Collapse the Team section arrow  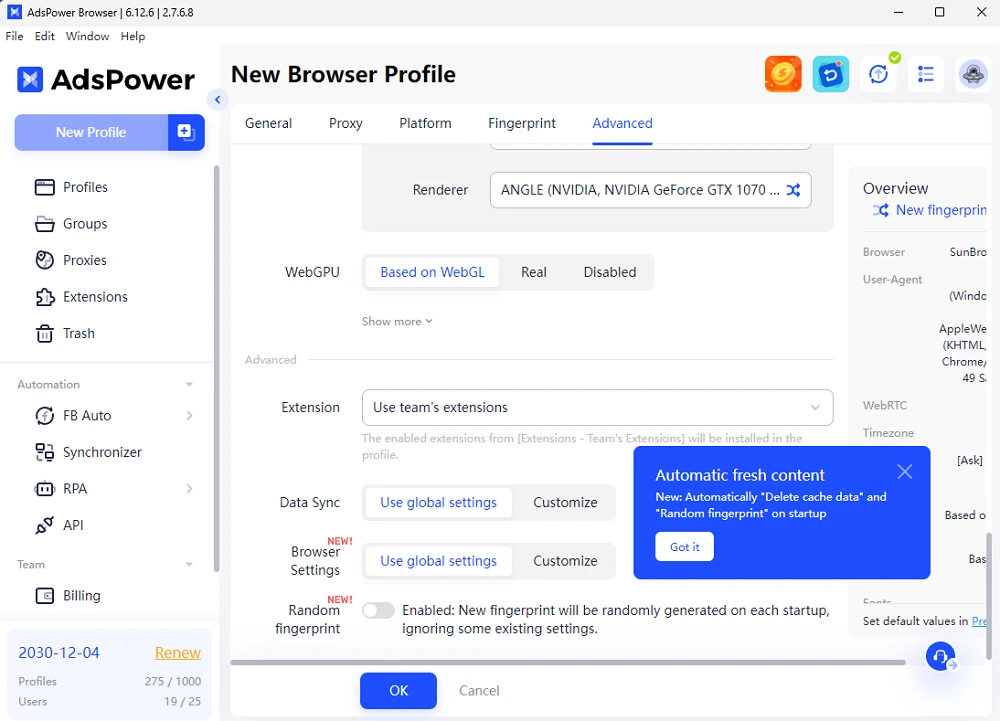189,564
